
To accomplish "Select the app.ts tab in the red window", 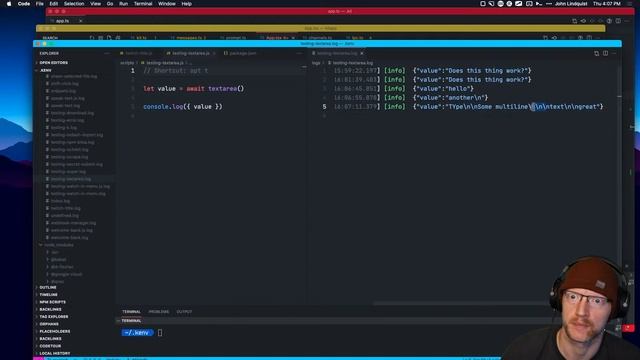I will [x=62, y=21].
